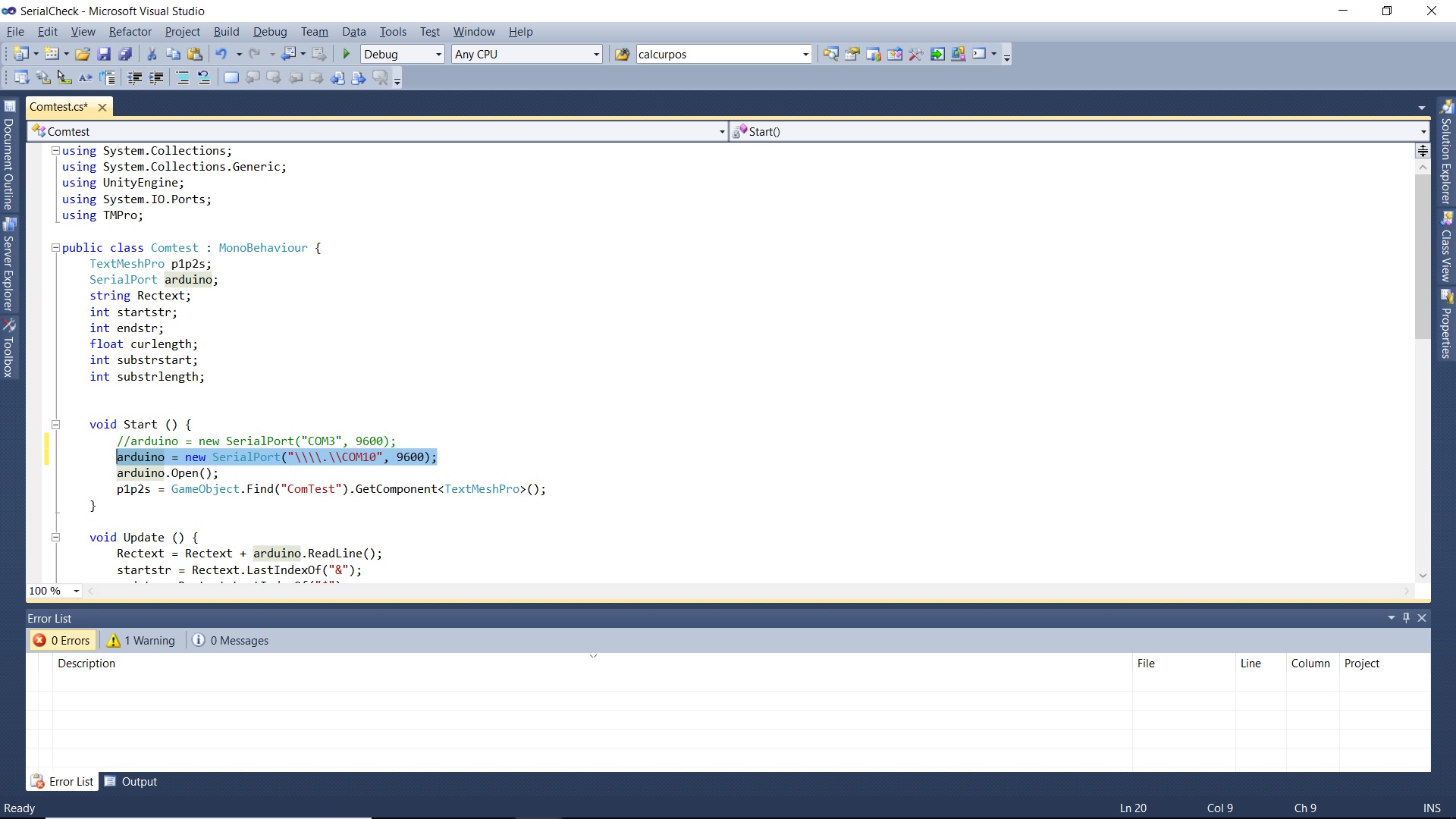Image resolution: width=1456 pixels, height=819 pixels.
Task: Click the Display Parameter Info icon
Action: coord(43,77)
